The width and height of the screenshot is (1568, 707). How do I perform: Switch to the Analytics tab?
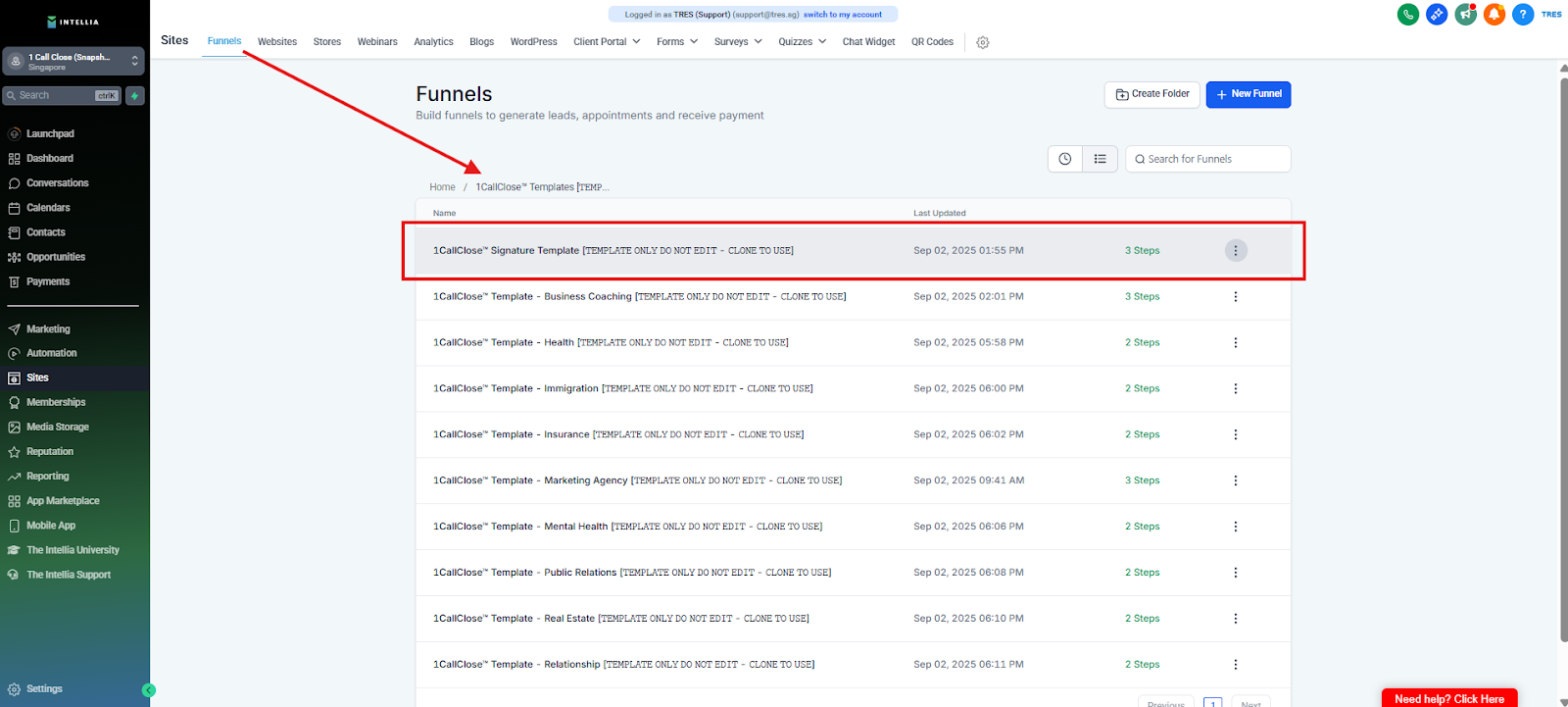[x=433, y=42]
